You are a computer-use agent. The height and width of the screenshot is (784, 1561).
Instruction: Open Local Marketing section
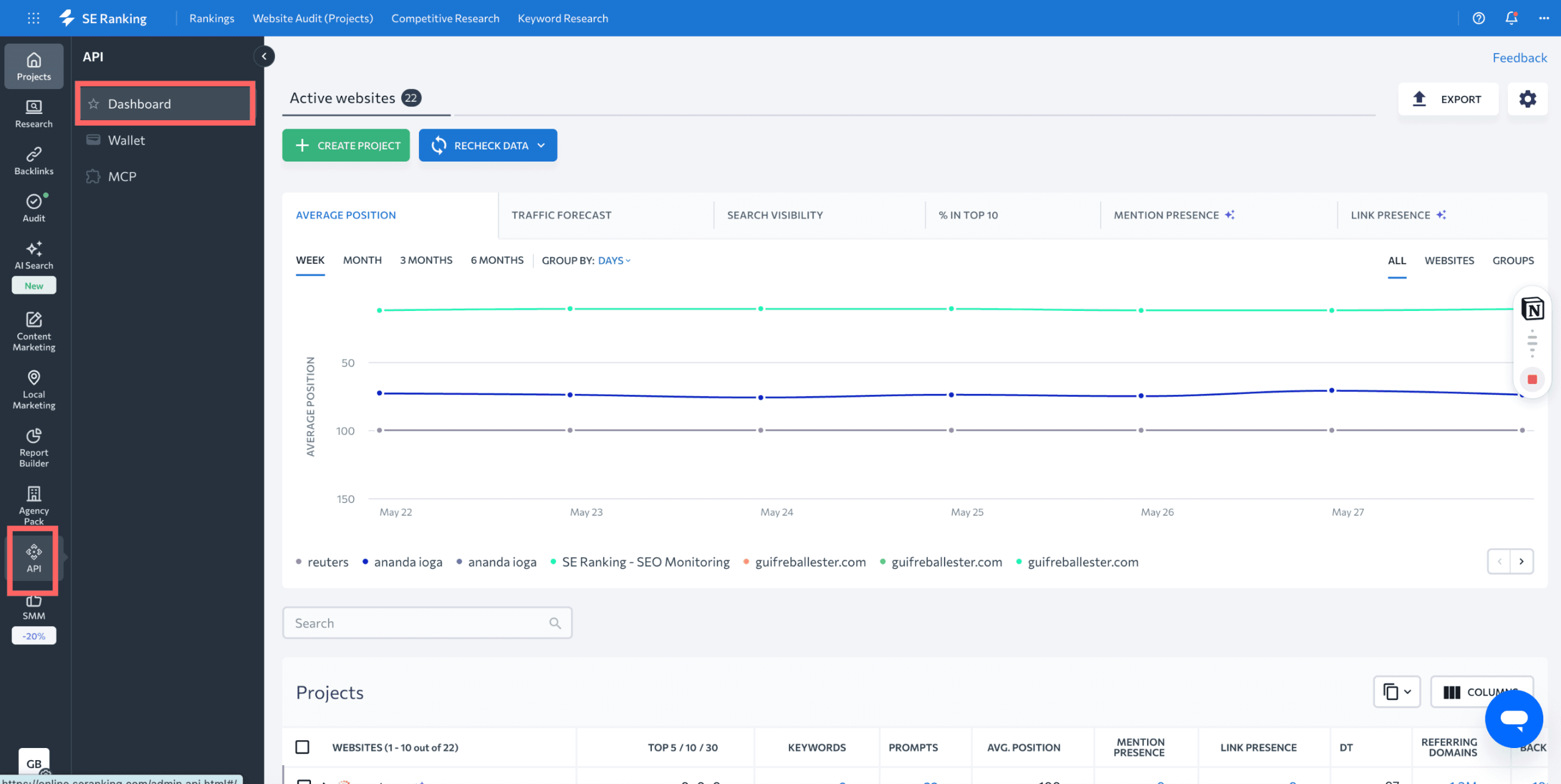pyautogui.click(x=34, y=390)
